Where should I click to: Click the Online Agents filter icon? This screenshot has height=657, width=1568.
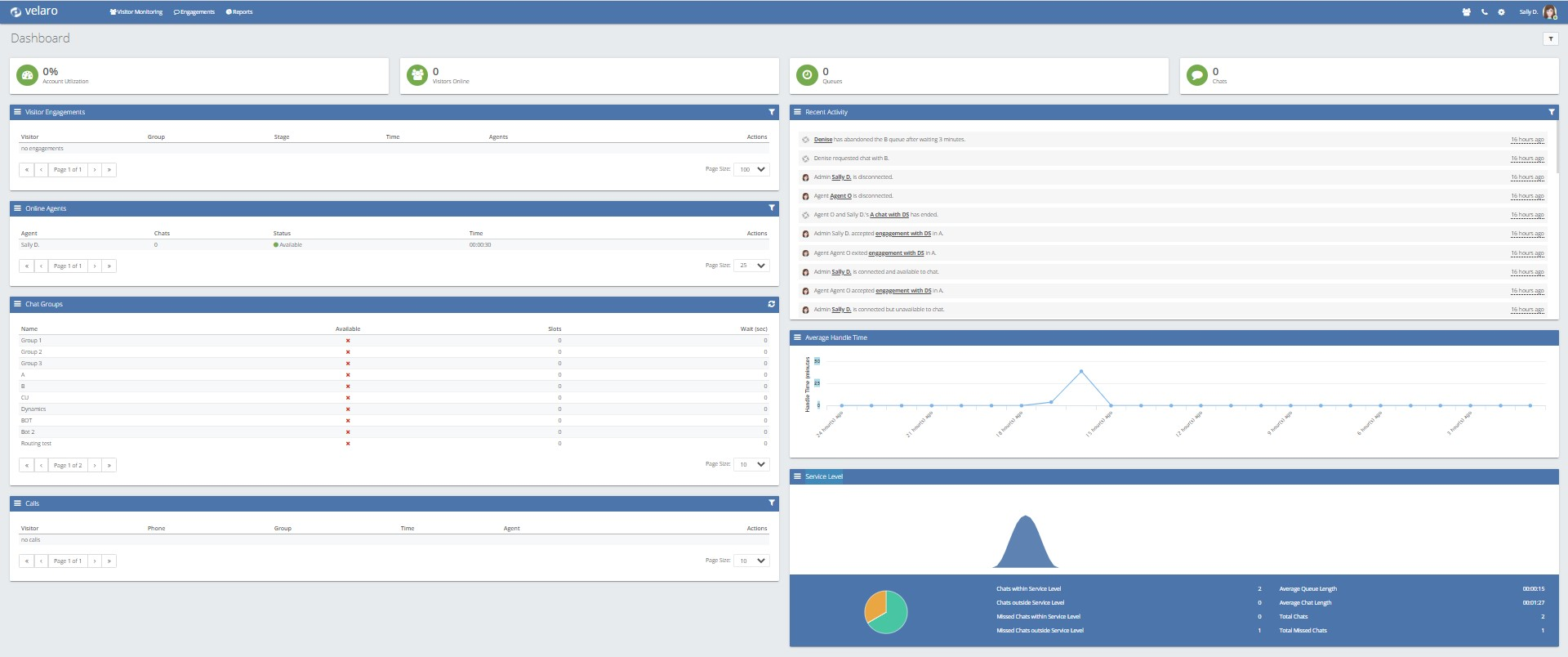(771, 208)
